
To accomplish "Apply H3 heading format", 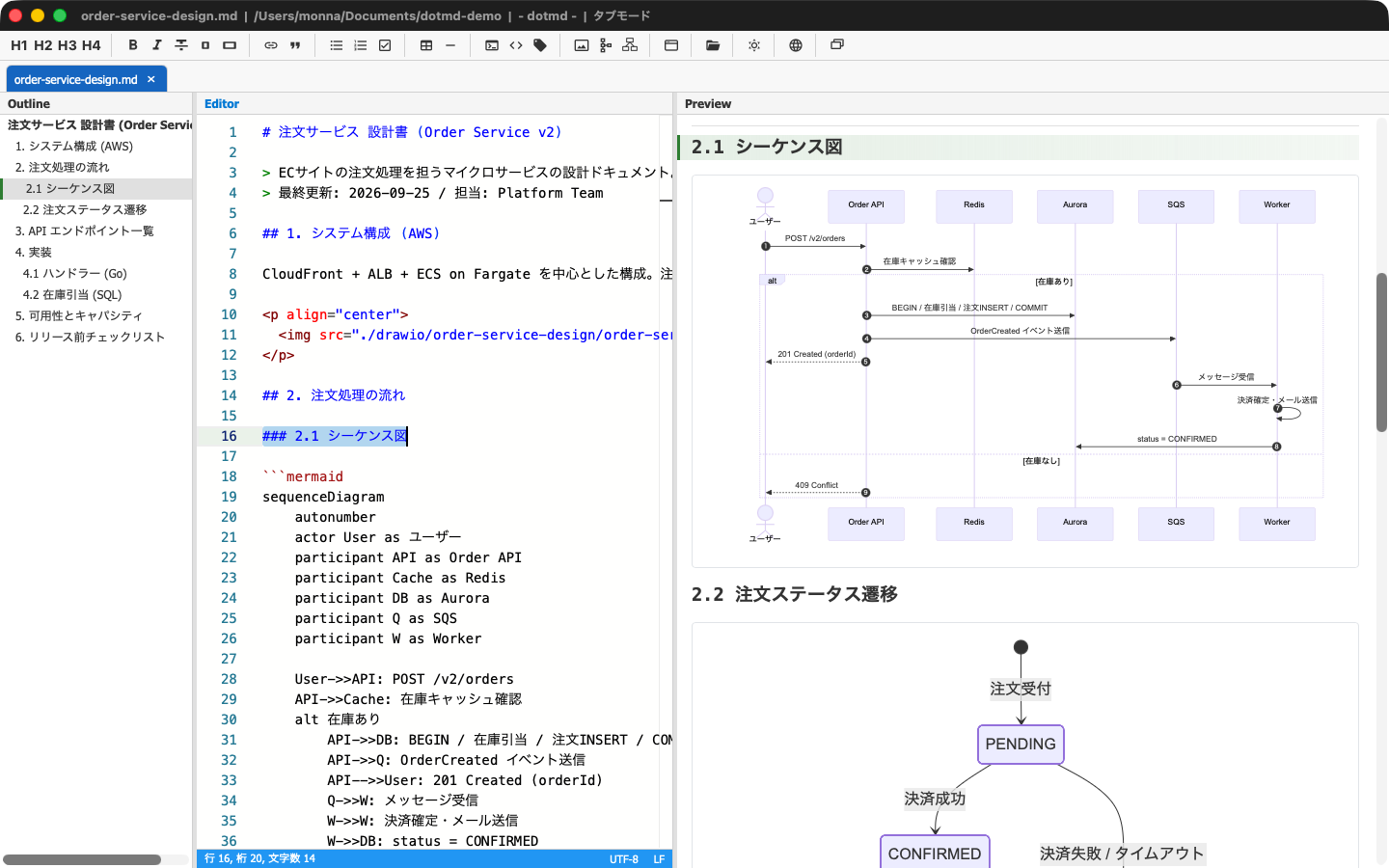I will pos(68,45).
